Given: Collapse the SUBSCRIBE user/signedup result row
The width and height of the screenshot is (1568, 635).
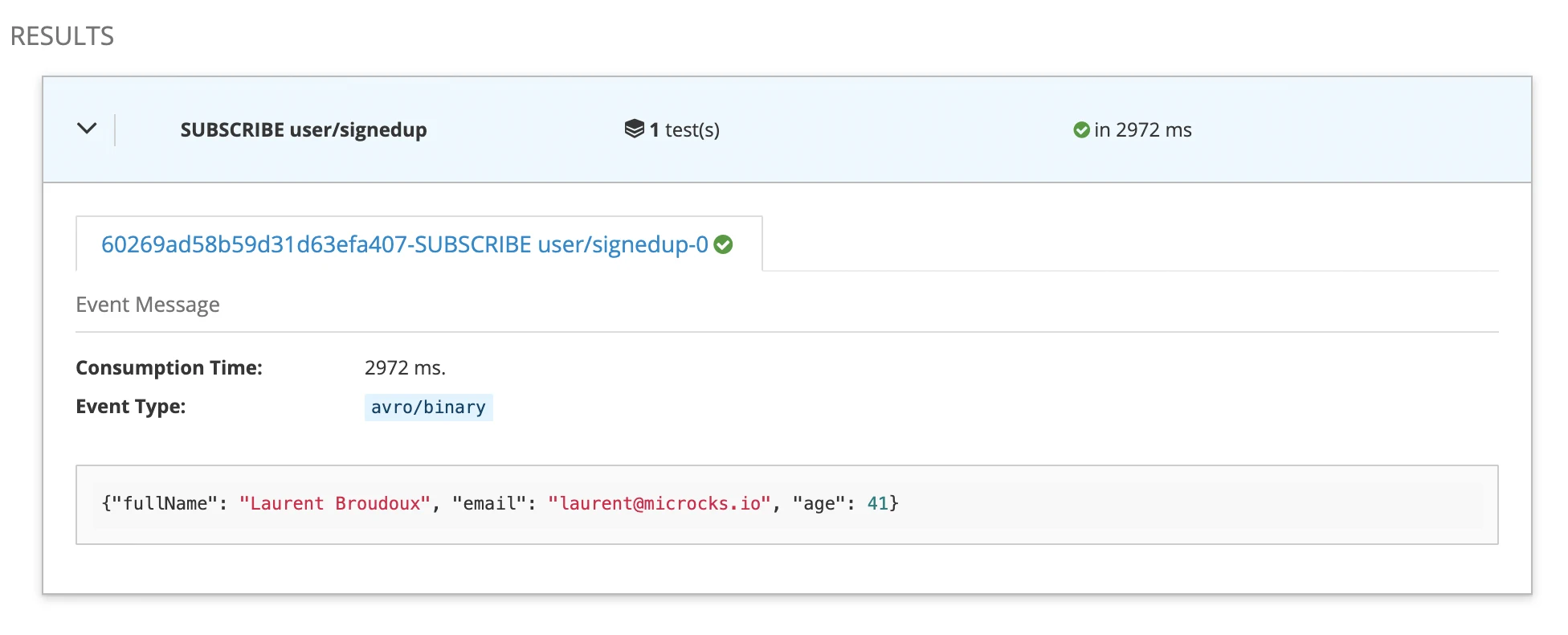Looking at the screenshot, I should tap(87, 129).
